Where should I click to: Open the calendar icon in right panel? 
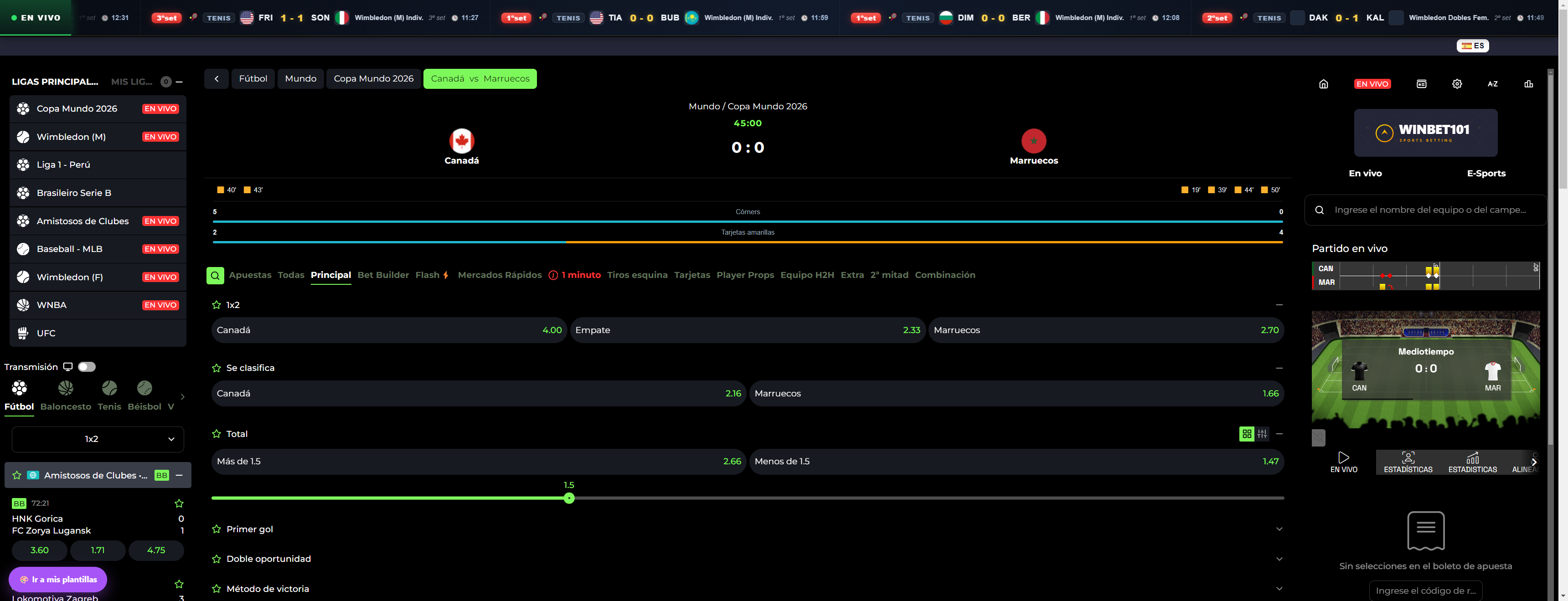point(1421,84)
